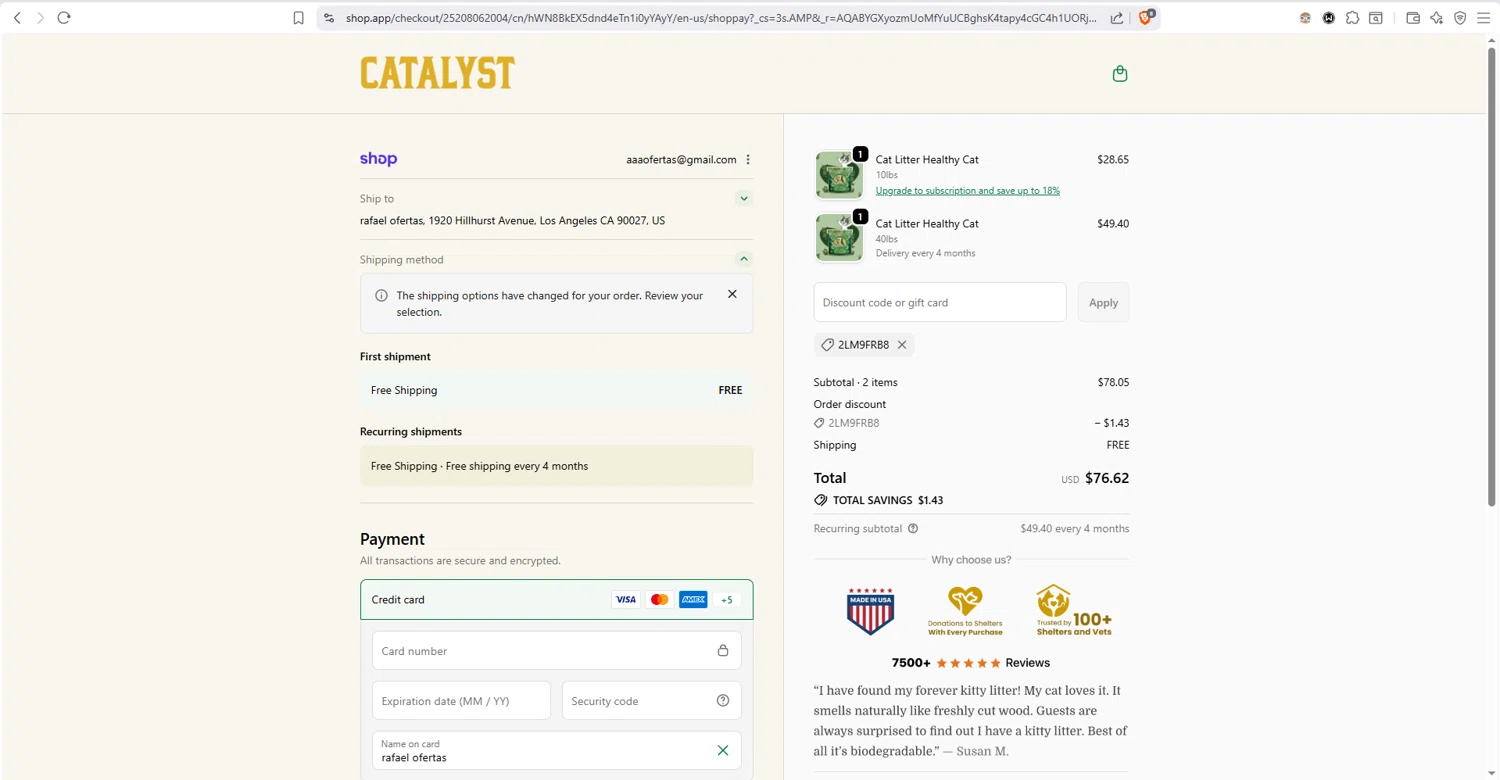Open Brave Shields icon
Screen dimensions: 1500x780
pyautogui.click(x=1147, y=17)
